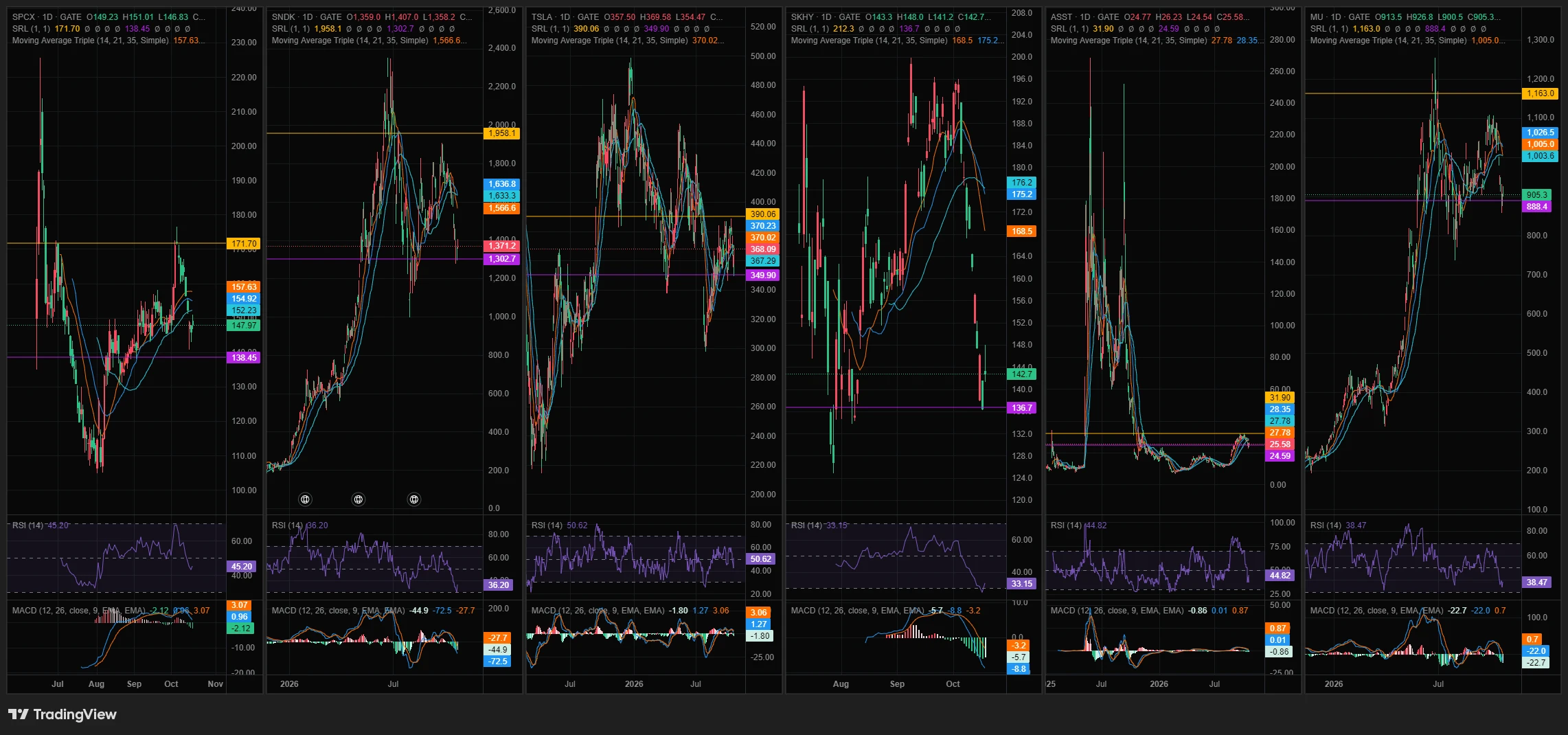
Task: Click the RSI 33.15 value label in SKHY
Action: (1021, 584)
